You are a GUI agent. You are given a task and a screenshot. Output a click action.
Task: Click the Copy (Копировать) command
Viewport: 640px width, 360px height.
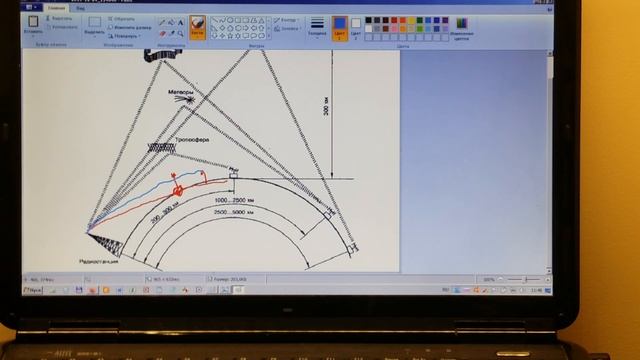(62, 27)
